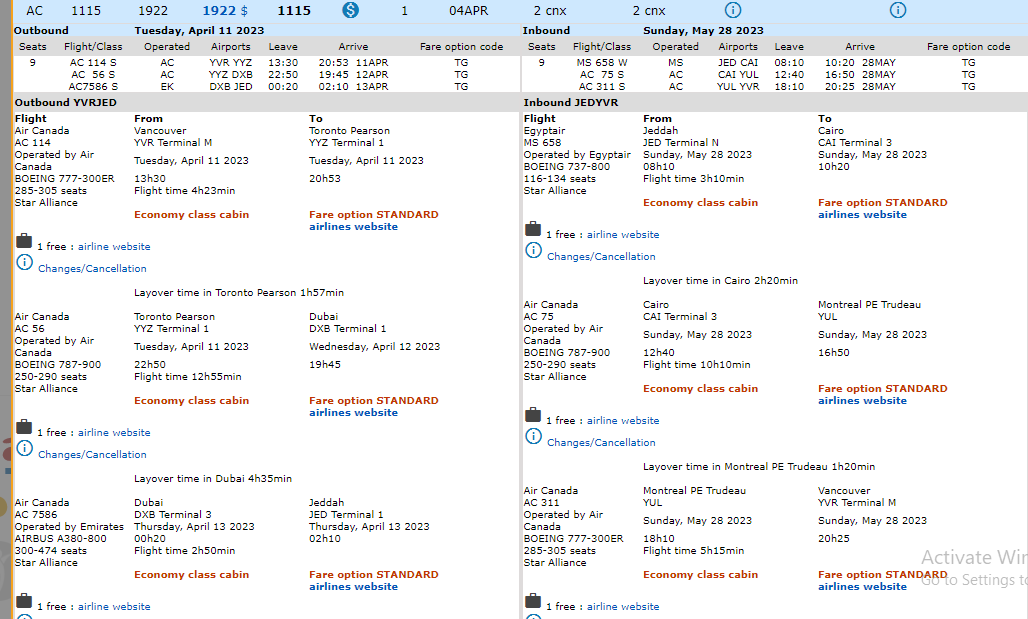Click the suitcase icon under Egyptair MS 658
The height and width of the screenshot is (619, 1028).
pyautogui.click(x=533, y=229)
